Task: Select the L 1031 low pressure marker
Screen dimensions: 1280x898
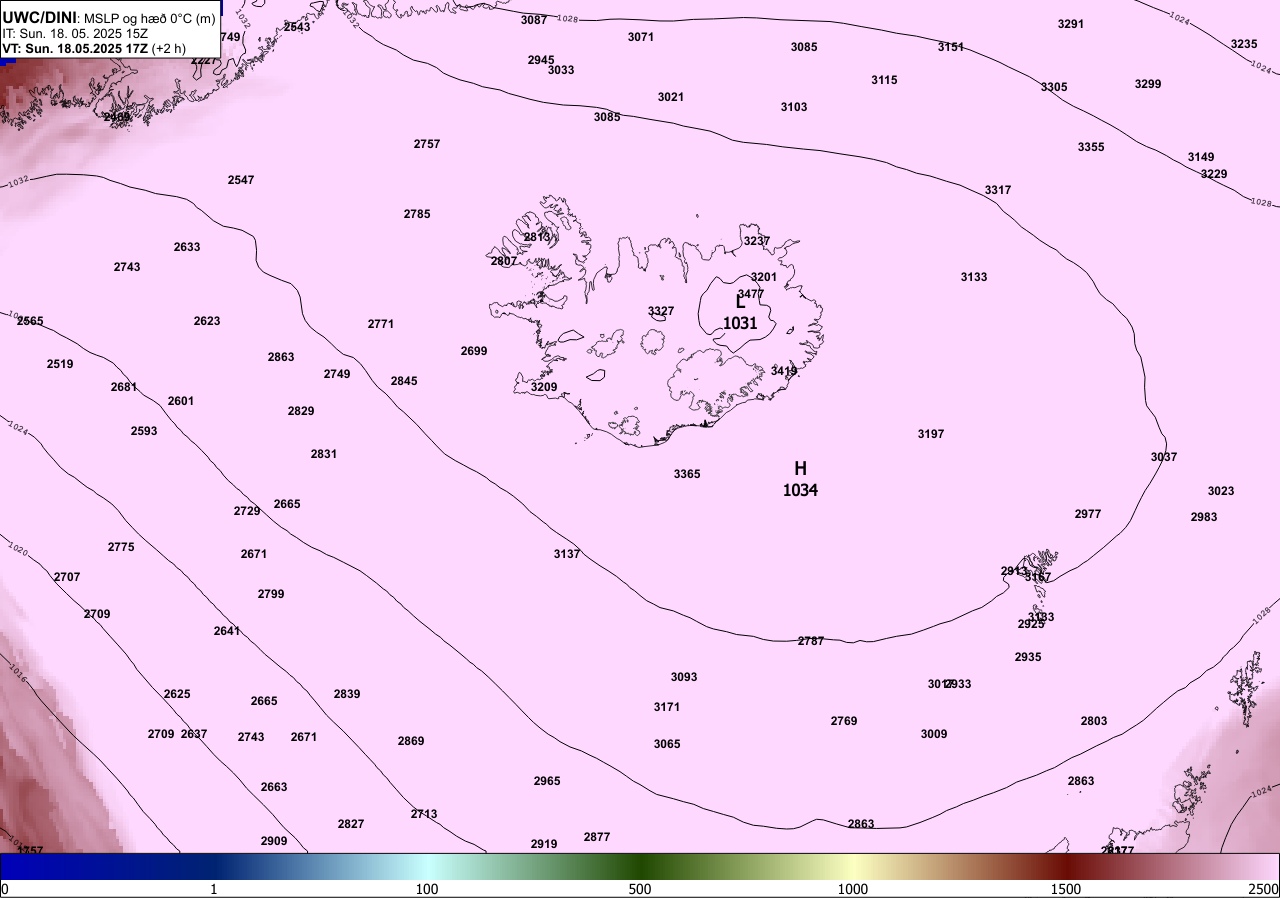Action: 740,312
